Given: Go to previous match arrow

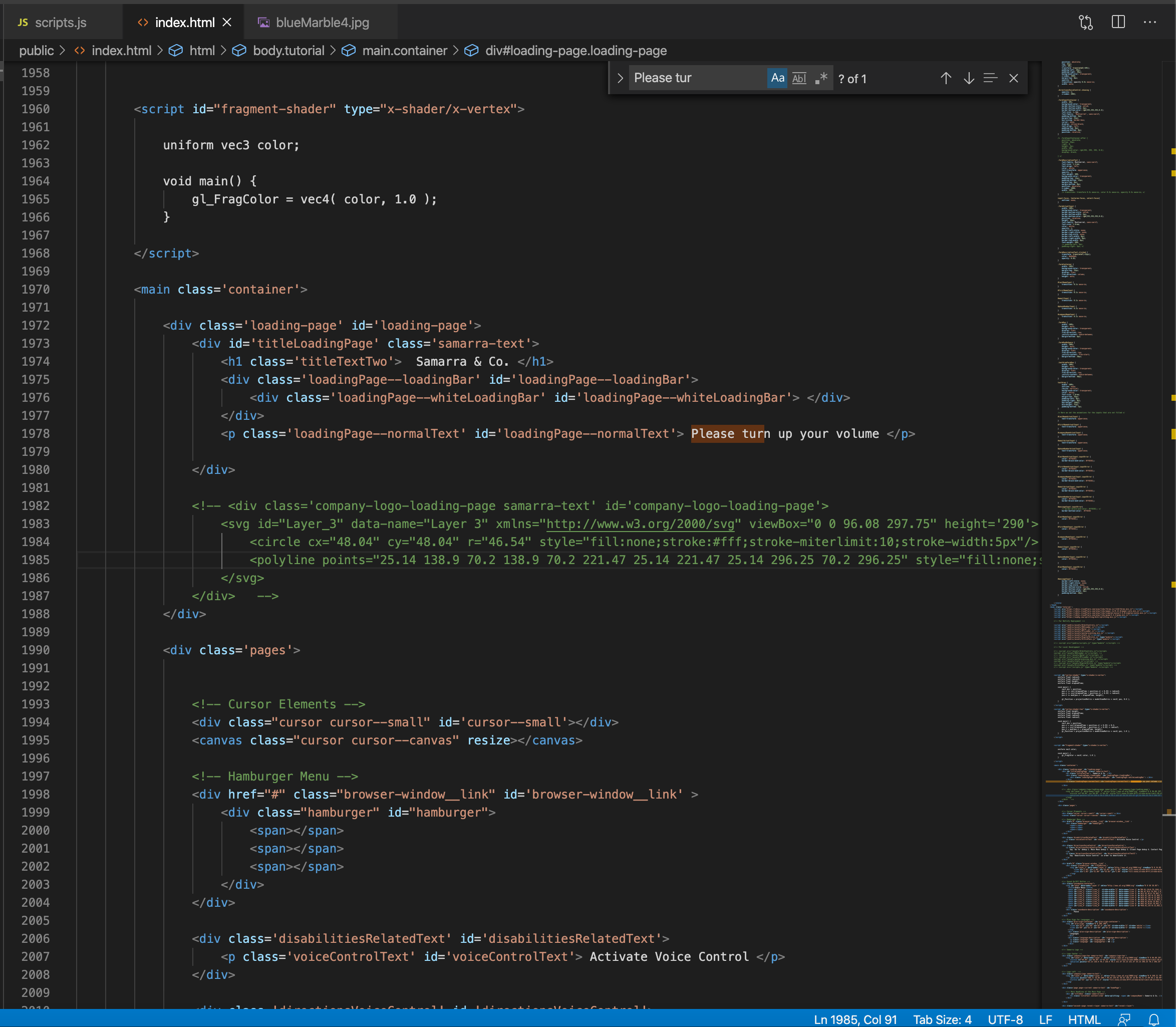Looking at the screenshot, I should 946,79.
